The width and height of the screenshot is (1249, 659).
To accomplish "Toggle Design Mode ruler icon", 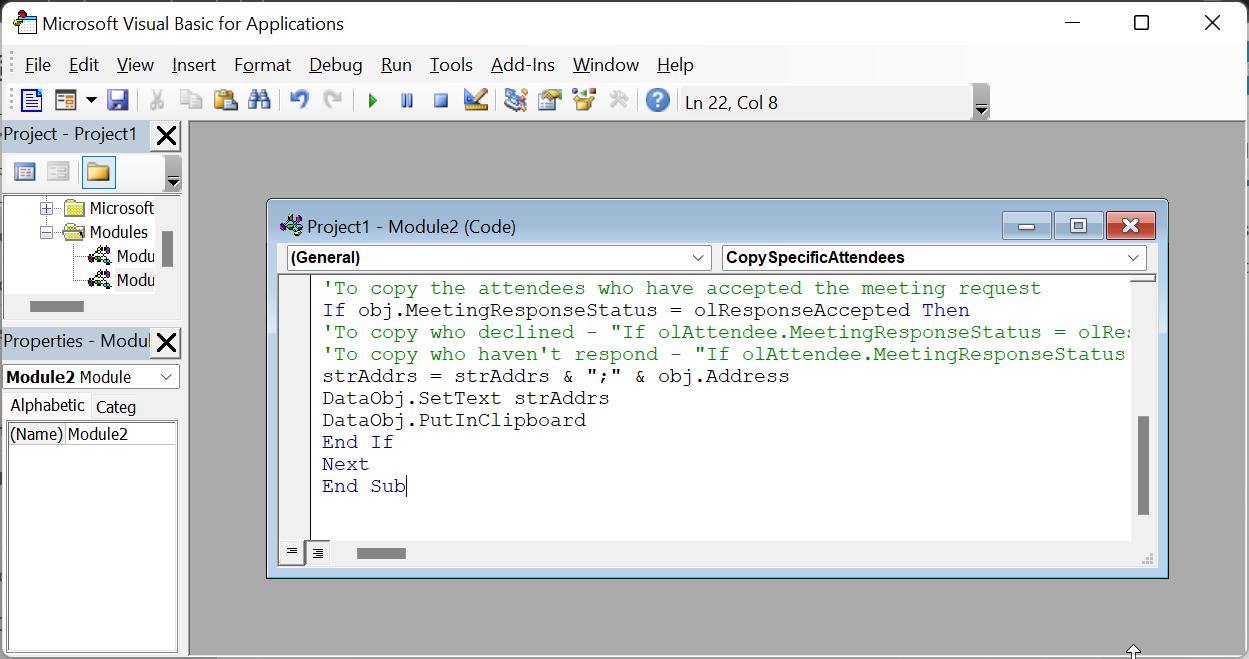I will 475,100.
